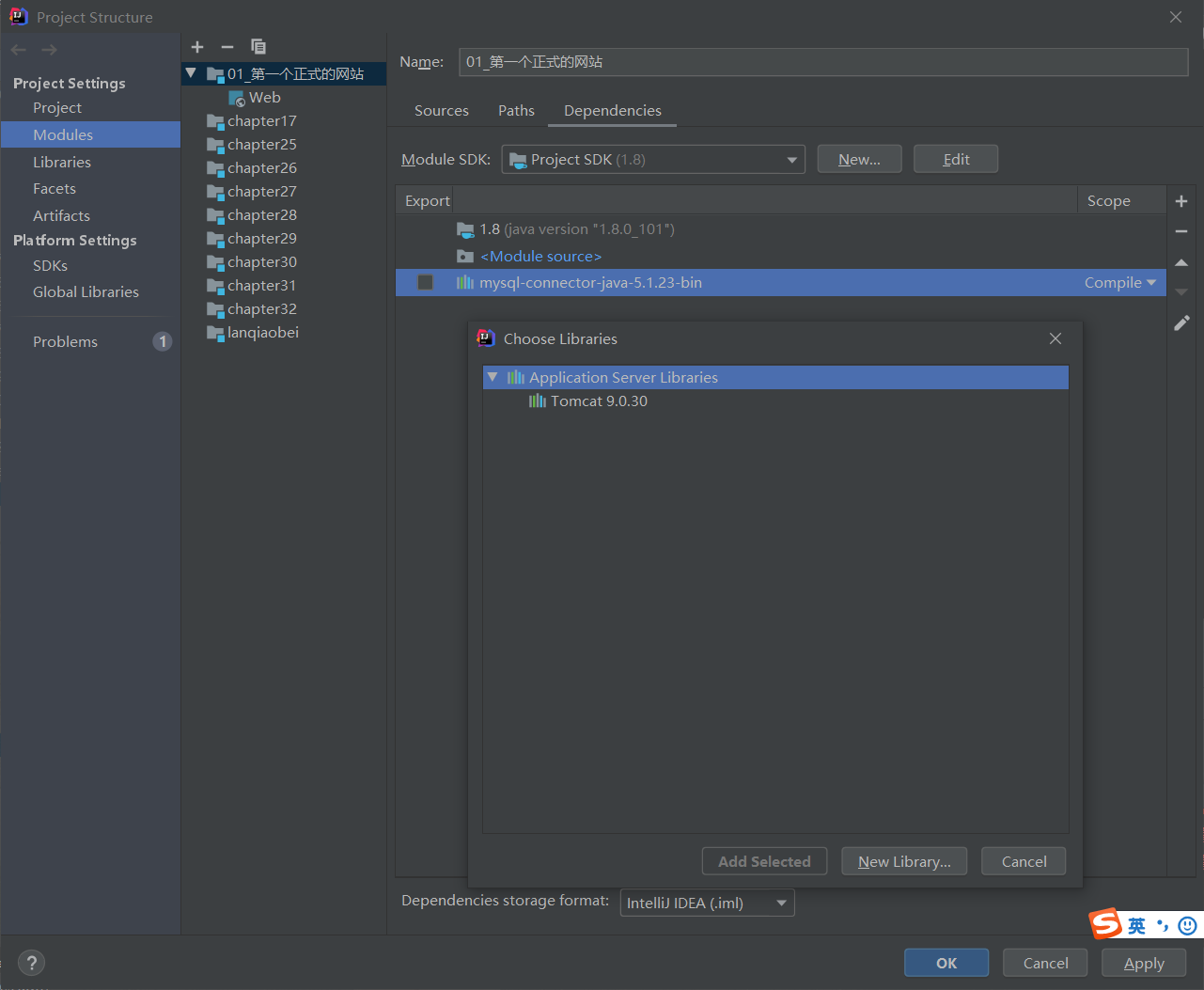
Task: Select the chapter25 module
Action: click(261, 145)
